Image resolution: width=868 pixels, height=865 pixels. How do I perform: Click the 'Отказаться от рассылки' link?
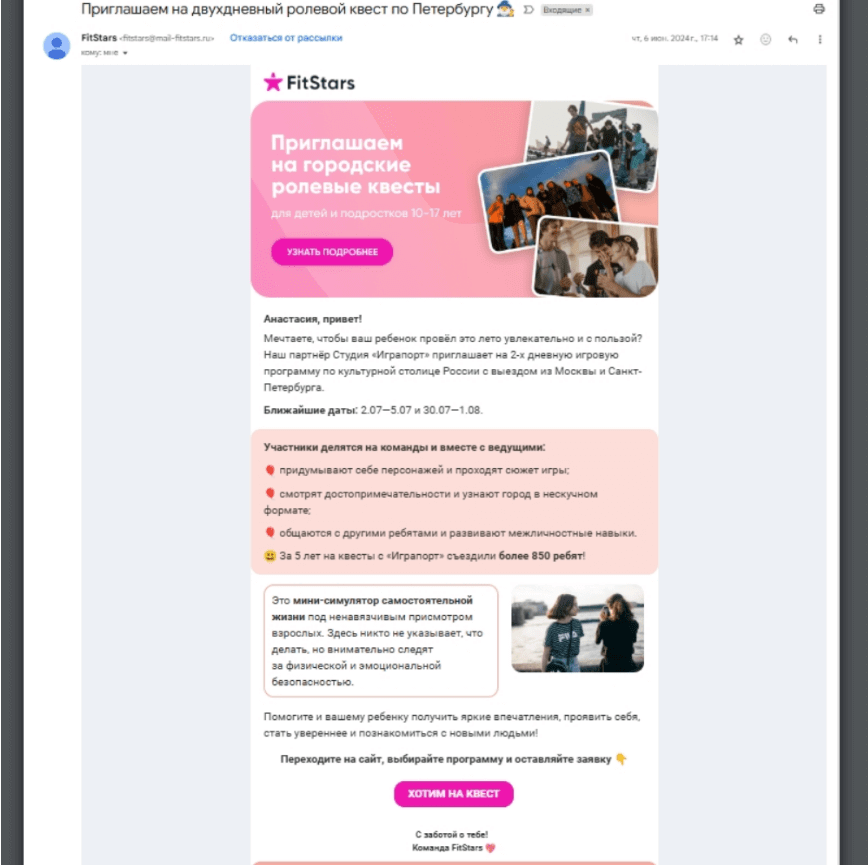pos(286,38)
